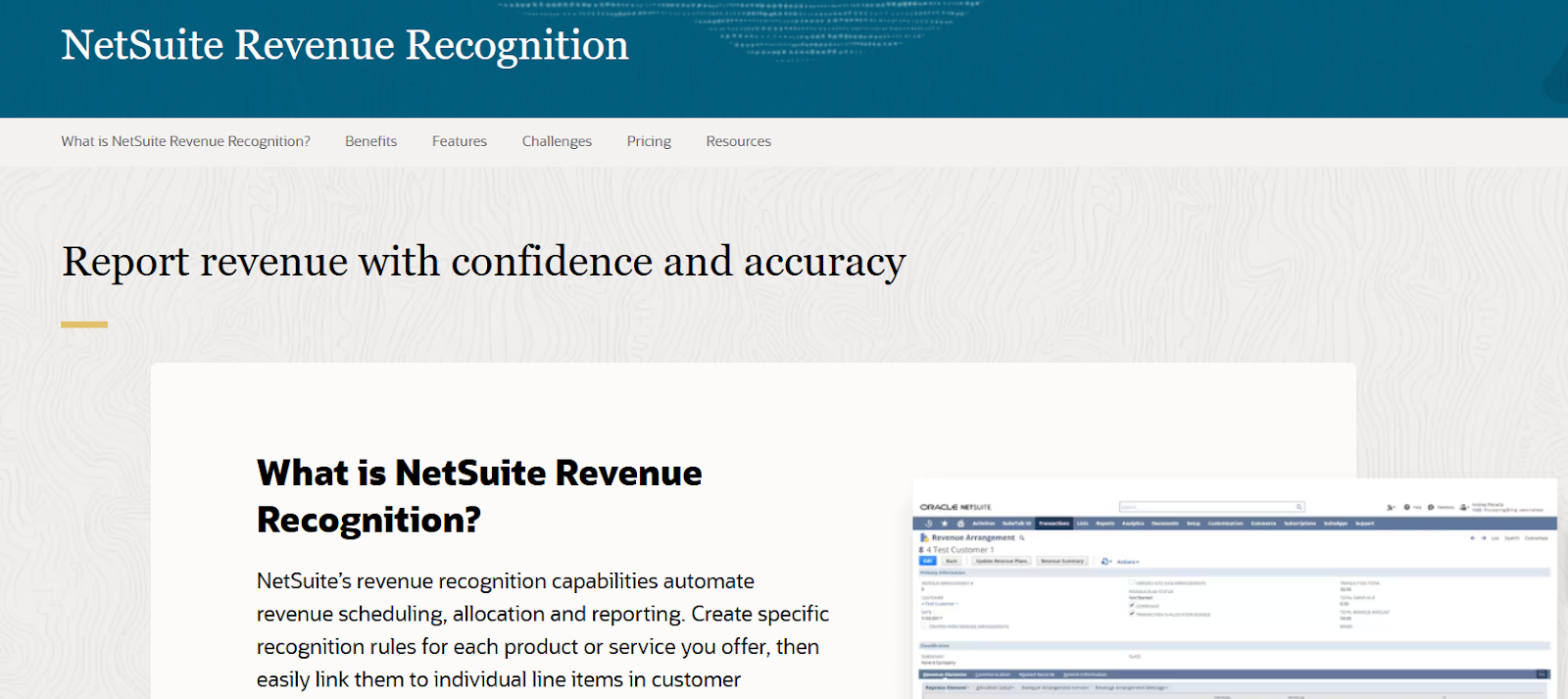Select the Challenges navigation link
The width and height of the screenshot is (1568, 699).
[x=557, y=141]
